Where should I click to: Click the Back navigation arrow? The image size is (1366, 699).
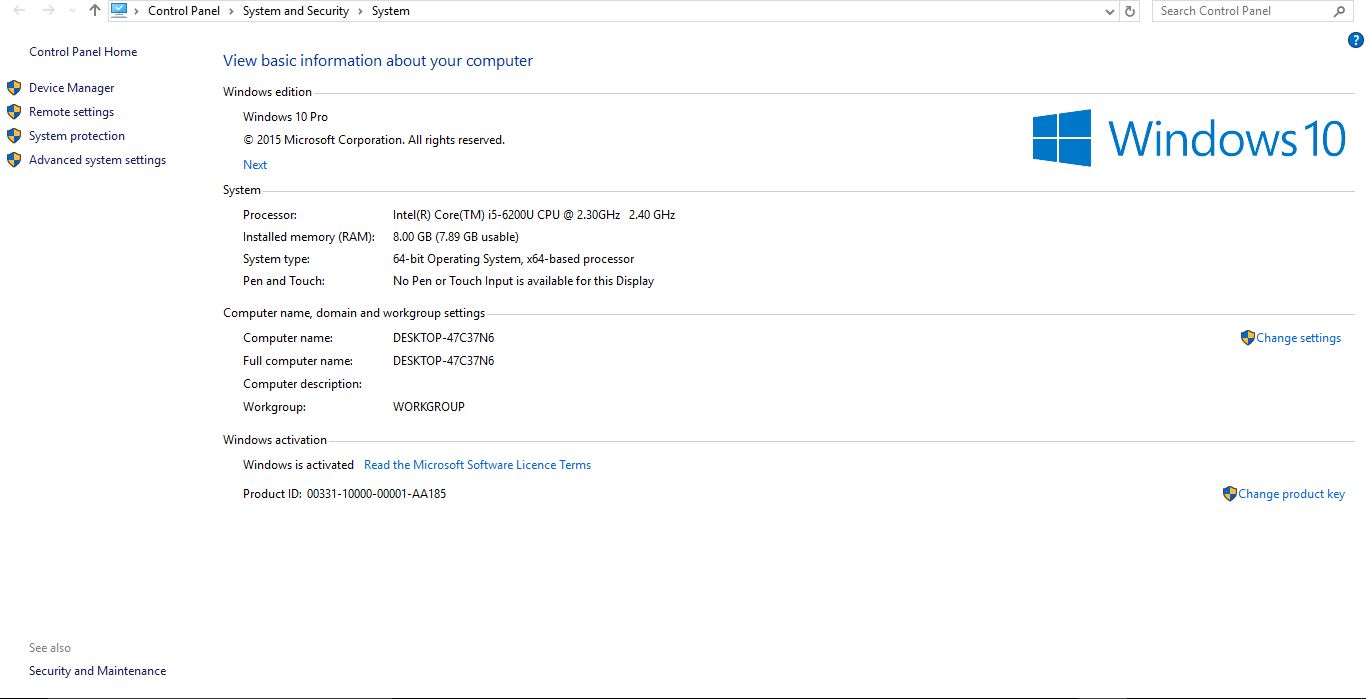19,11
